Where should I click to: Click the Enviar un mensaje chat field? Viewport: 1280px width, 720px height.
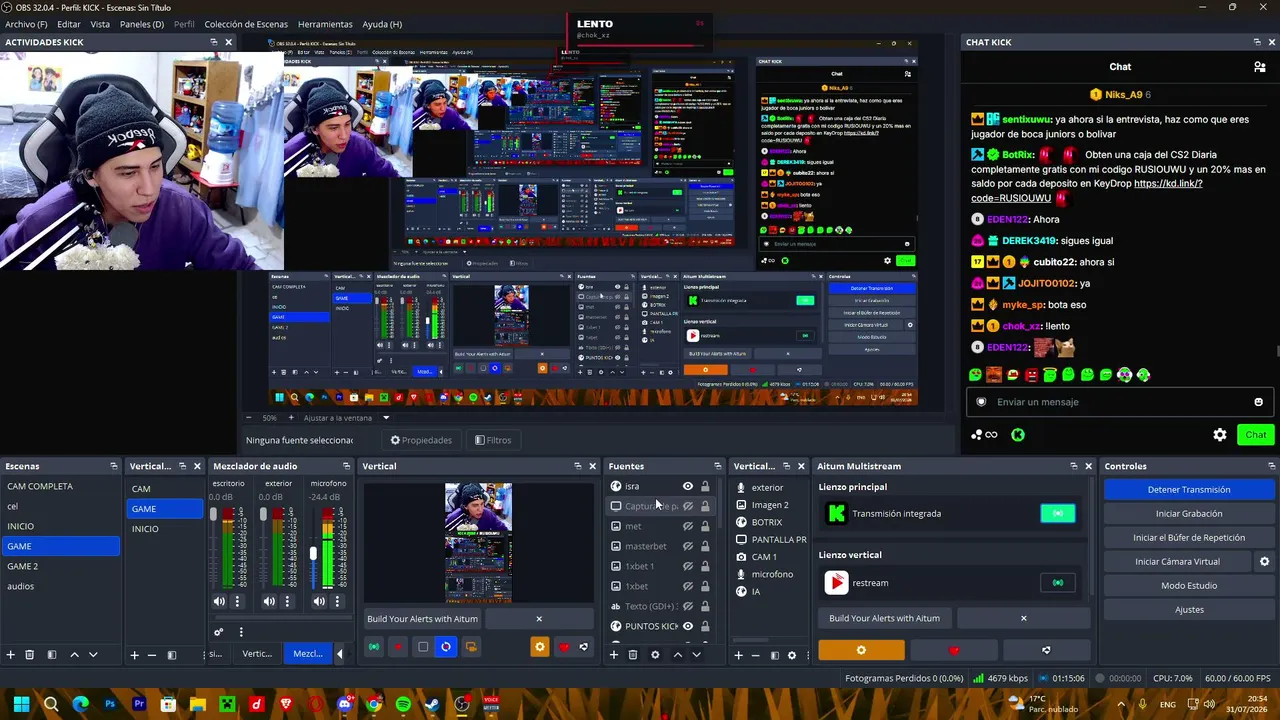tap(1118, 402)
